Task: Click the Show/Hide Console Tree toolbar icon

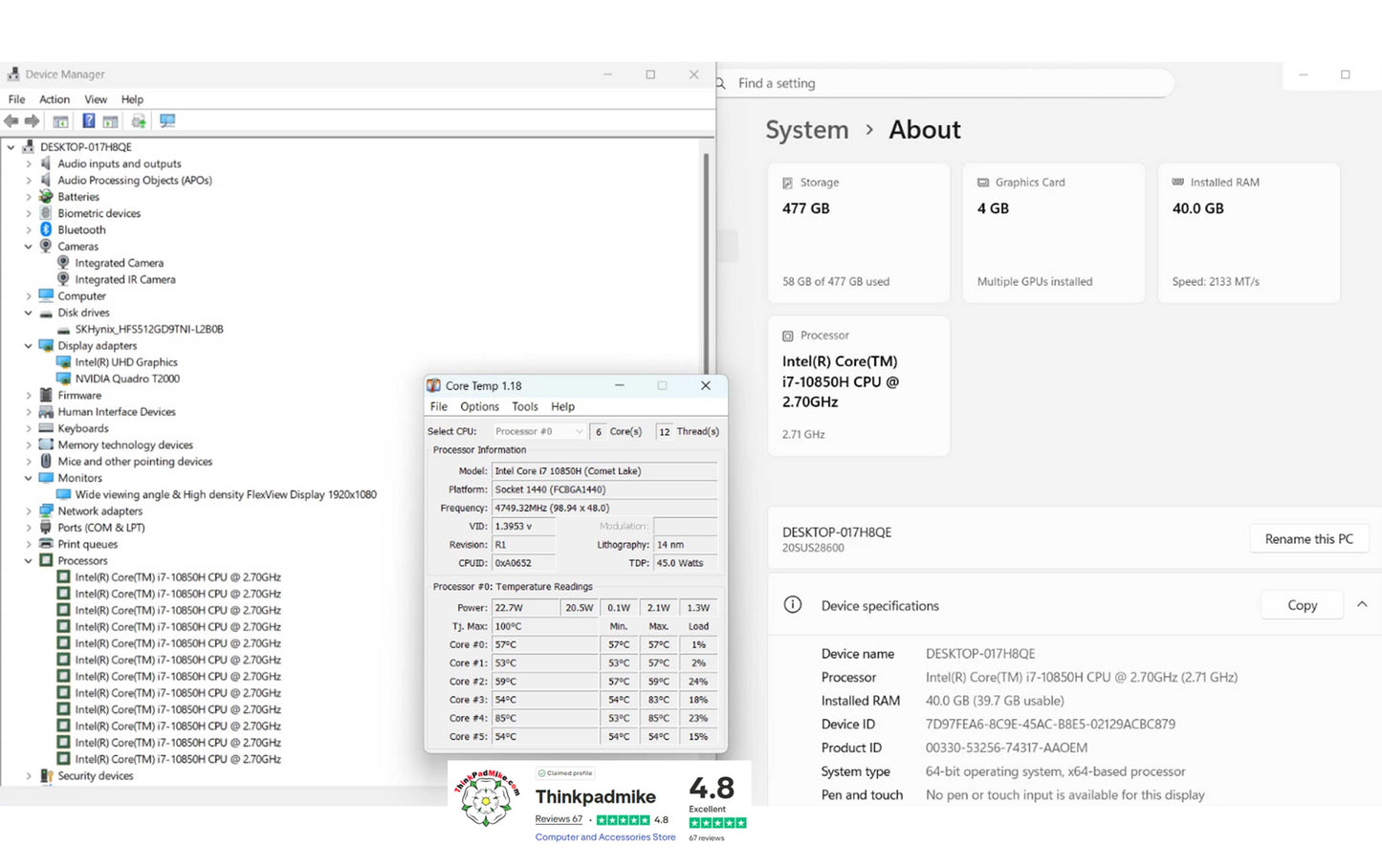Action: 60,121
